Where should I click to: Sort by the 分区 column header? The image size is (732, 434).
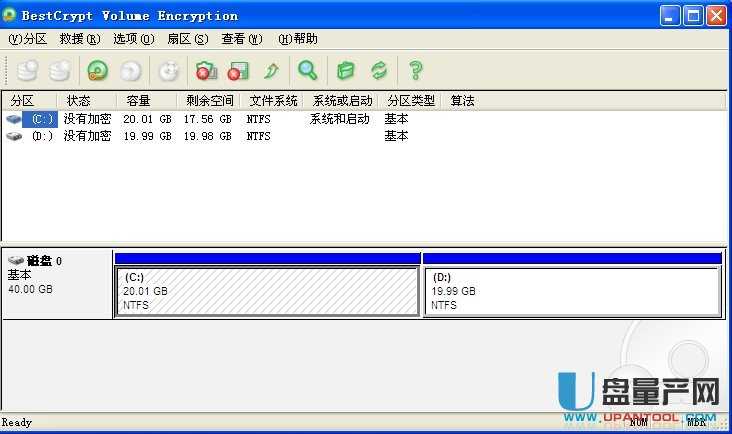click(x=29, y=101)
